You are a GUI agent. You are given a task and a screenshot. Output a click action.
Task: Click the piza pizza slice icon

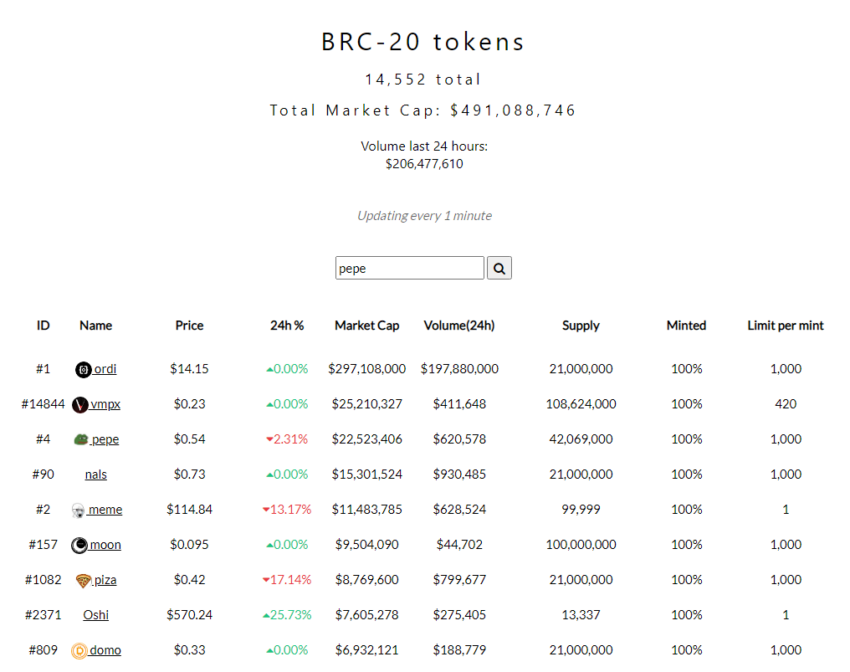[83, 581]
